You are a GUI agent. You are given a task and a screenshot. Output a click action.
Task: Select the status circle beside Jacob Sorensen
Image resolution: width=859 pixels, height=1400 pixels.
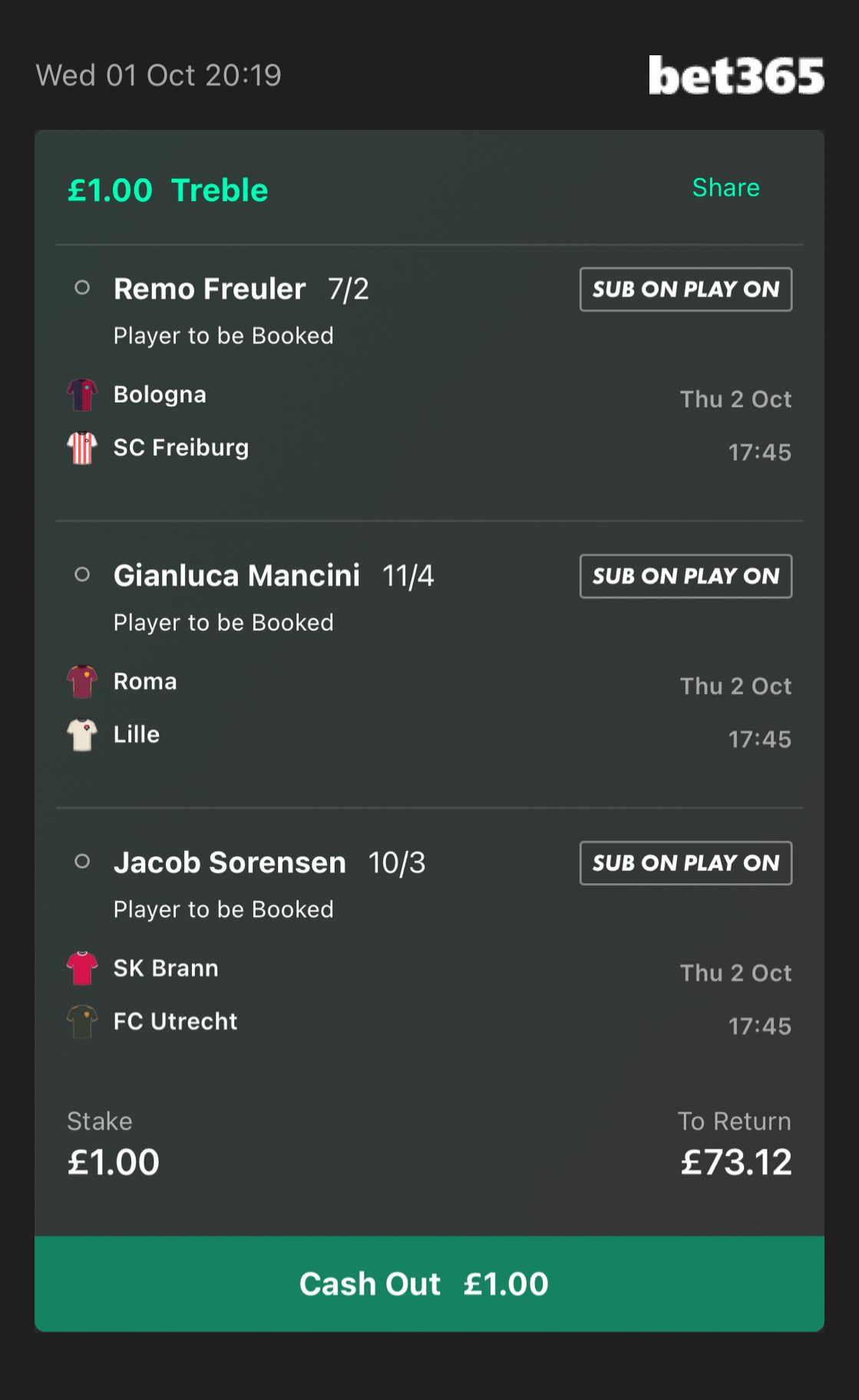pyautogui.click(x=82, y=862)
